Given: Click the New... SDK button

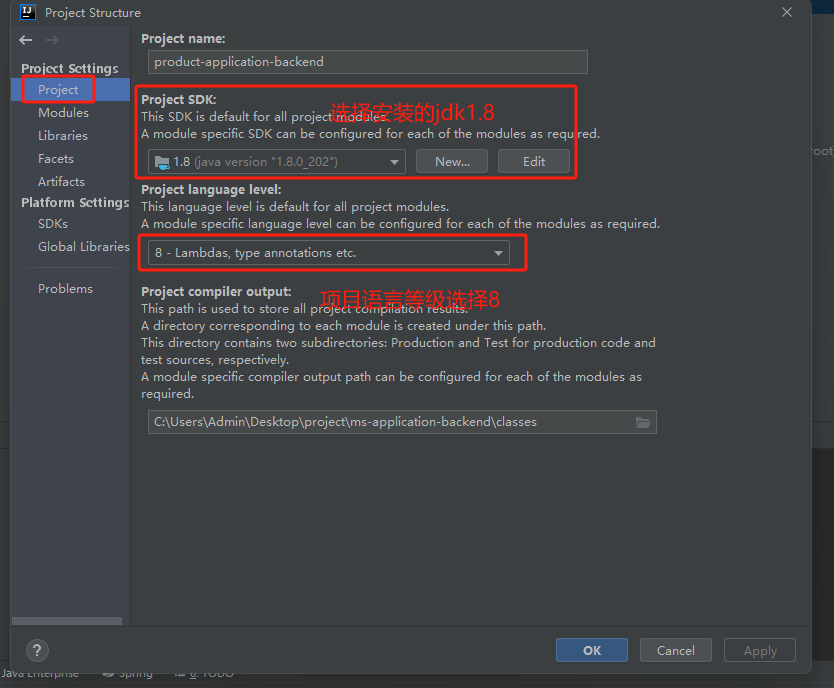Looking at the screenshot, I should coord(452,162).
